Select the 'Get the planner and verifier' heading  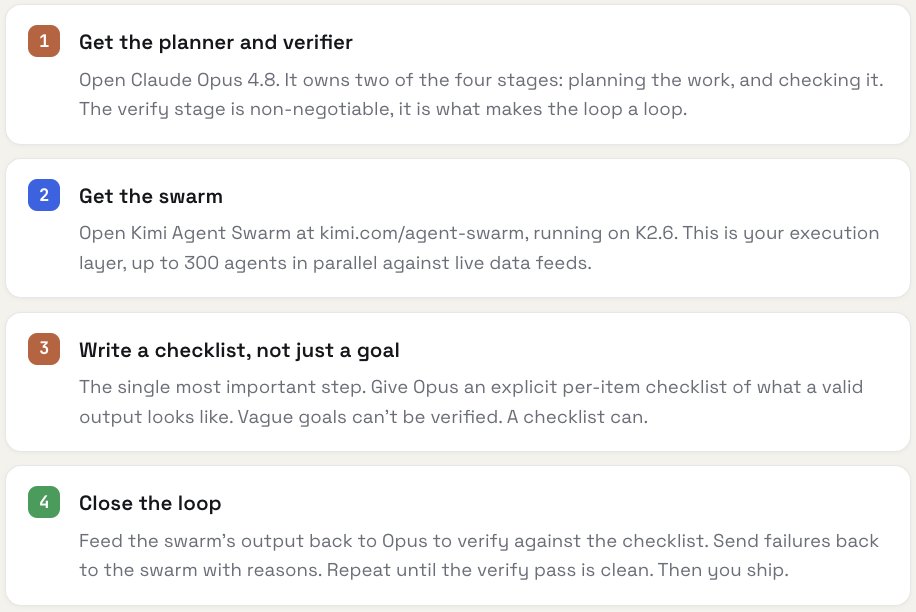(x=216, y=42)
